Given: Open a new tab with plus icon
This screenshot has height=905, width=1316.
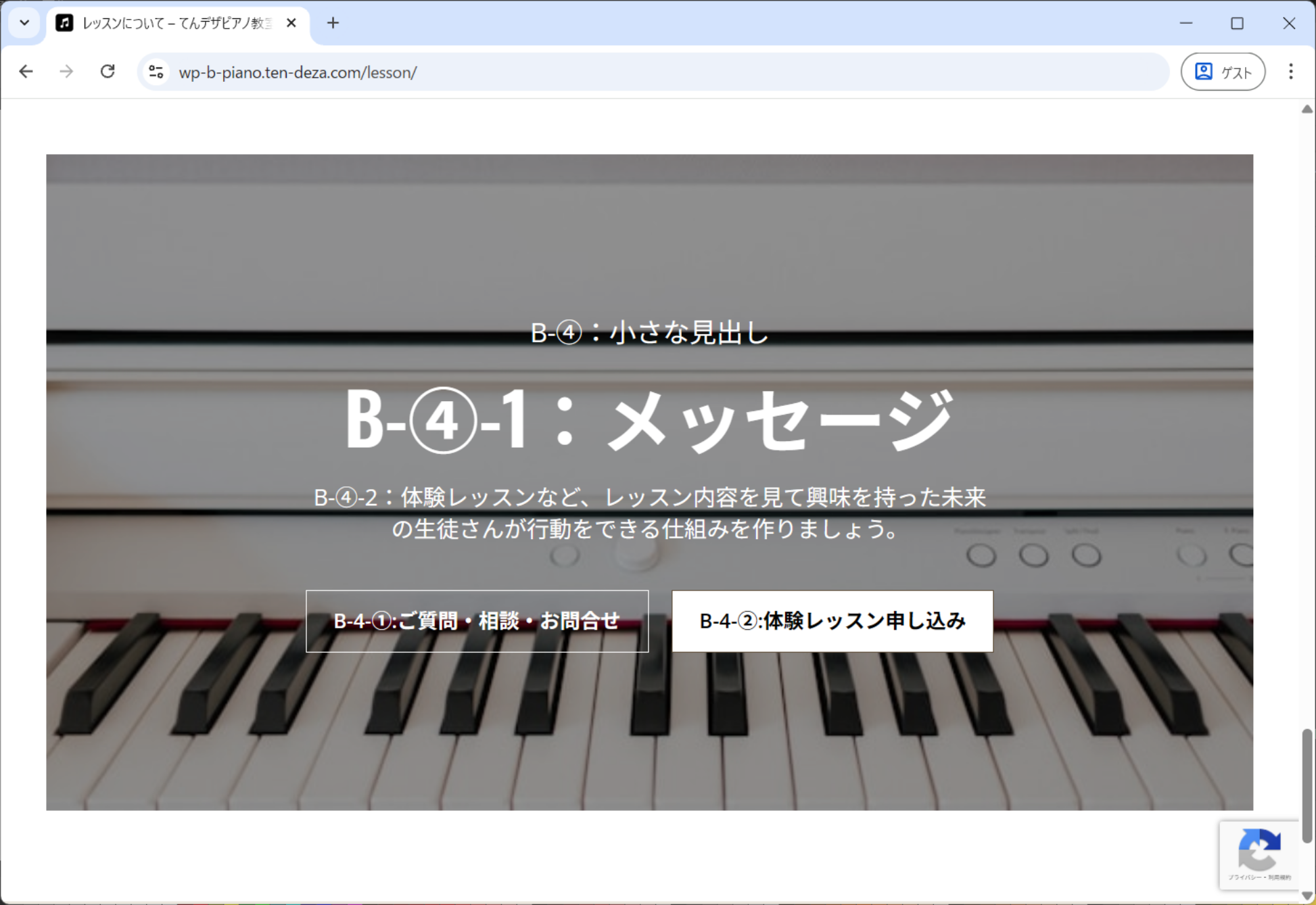Looking at the screenshot, I should point(333,23).
